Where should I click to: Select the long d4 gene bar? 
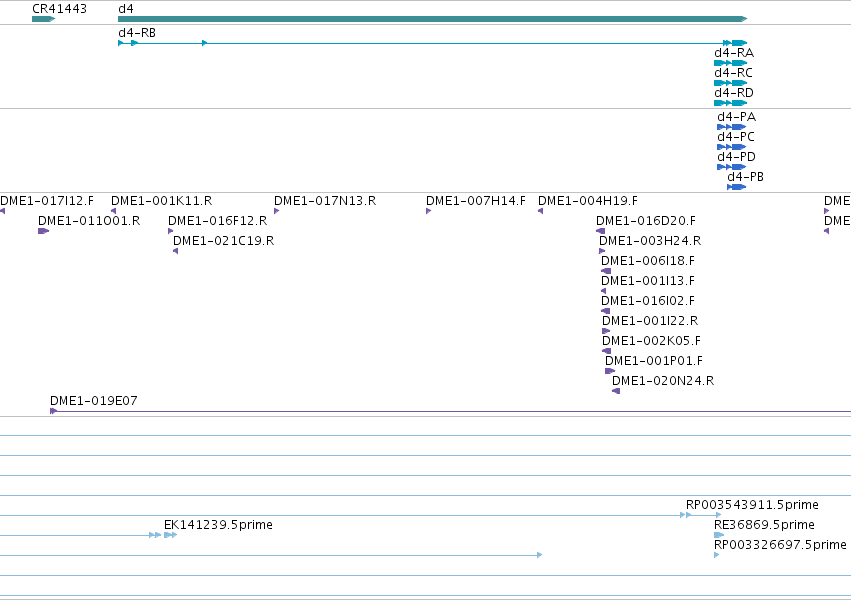click(x=433, y=19)
